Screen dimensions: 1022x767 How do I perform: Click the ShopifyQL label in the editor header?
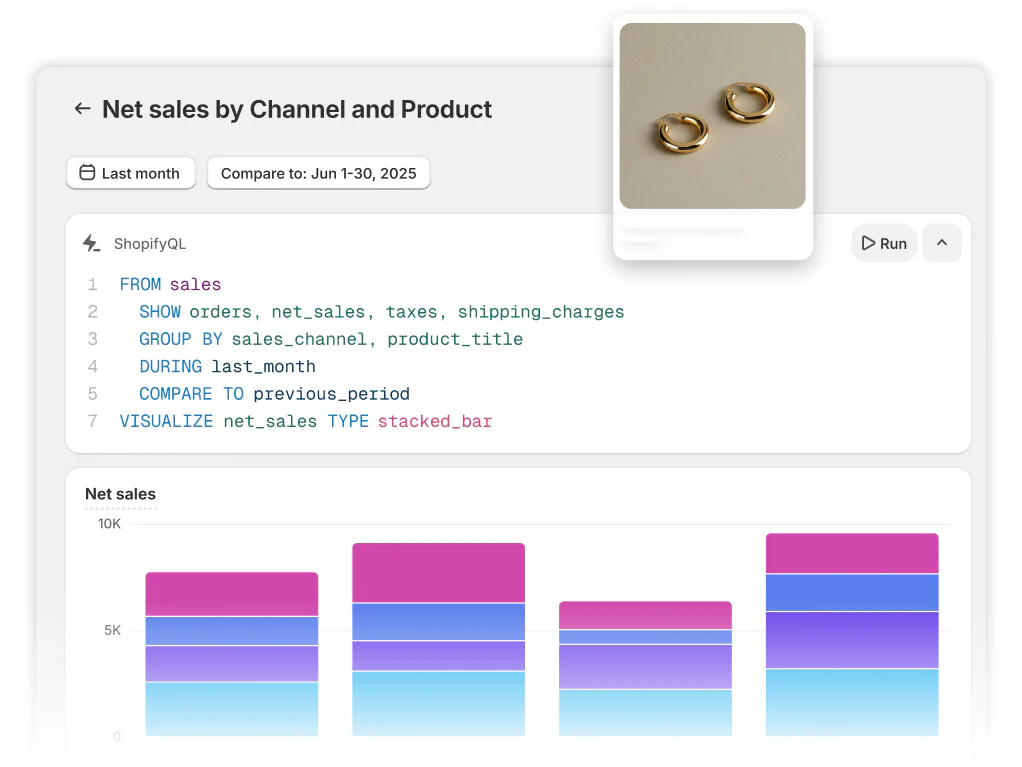tap(150, 243)
